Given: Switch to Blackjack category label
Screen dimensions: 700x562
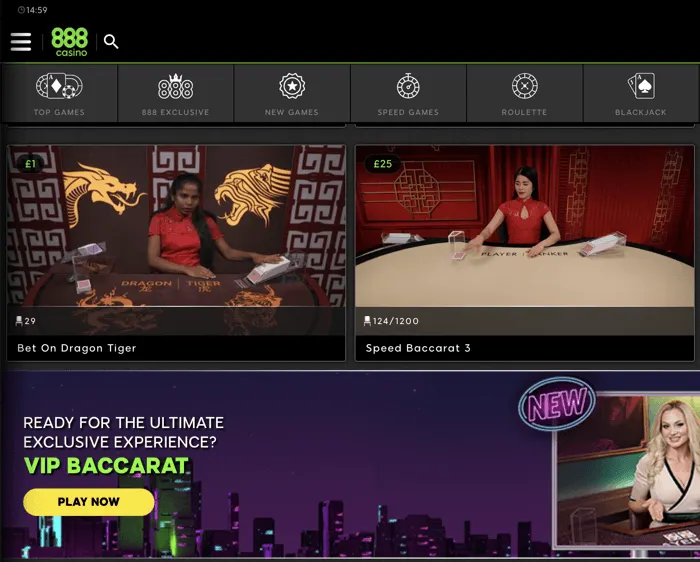Looking at the screenshot, I should point(641,112).
